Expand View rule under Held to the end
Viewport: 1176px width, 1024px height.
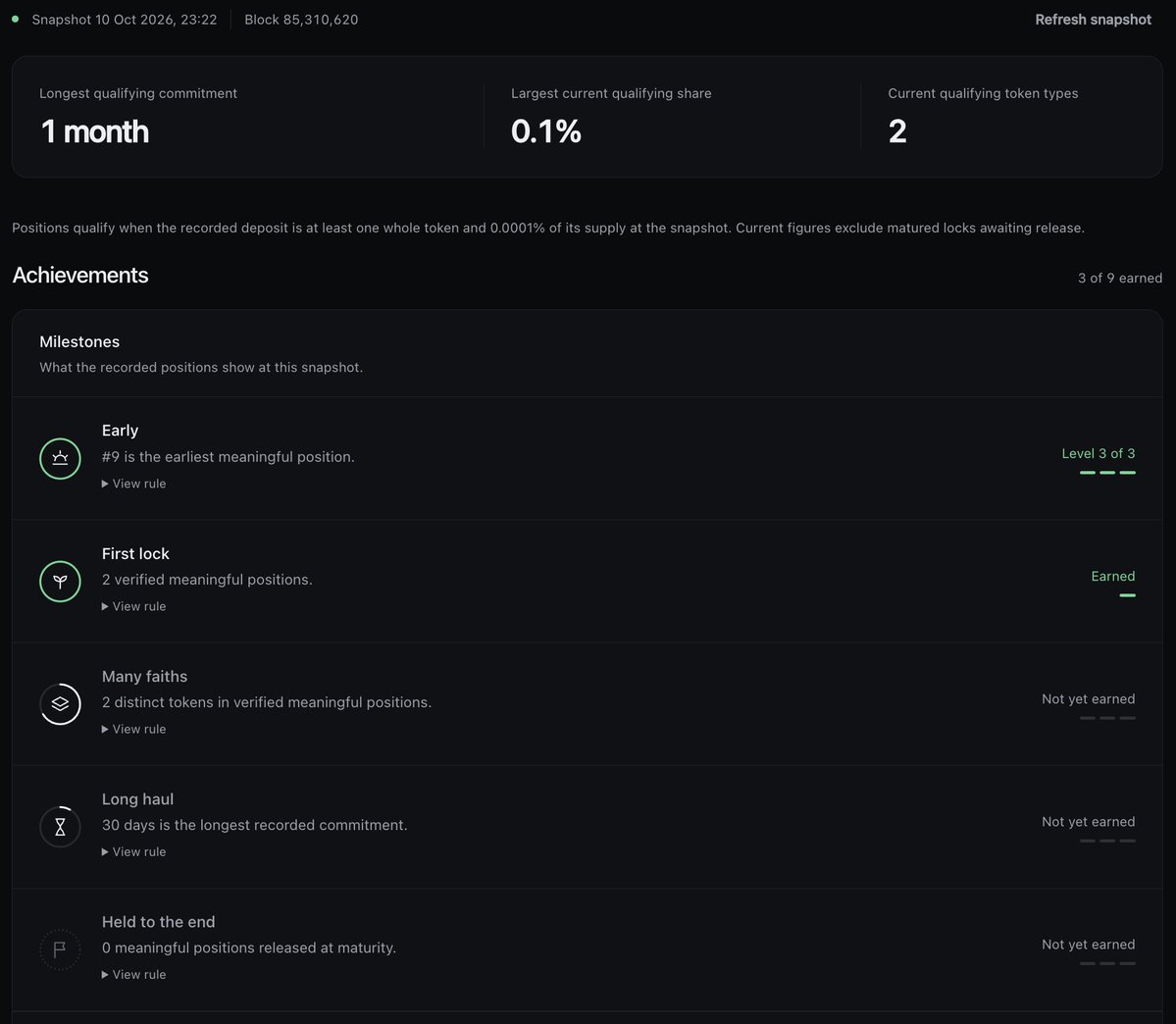134,975
